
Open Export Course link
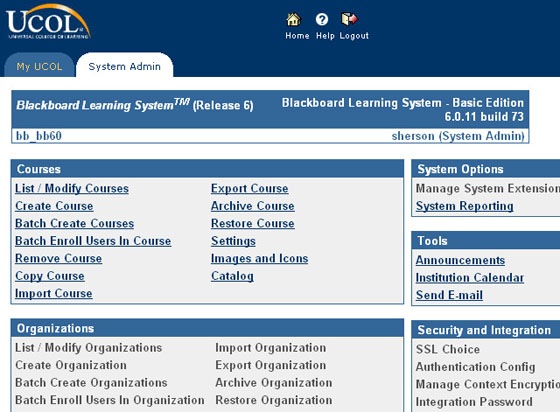(250, 188)
